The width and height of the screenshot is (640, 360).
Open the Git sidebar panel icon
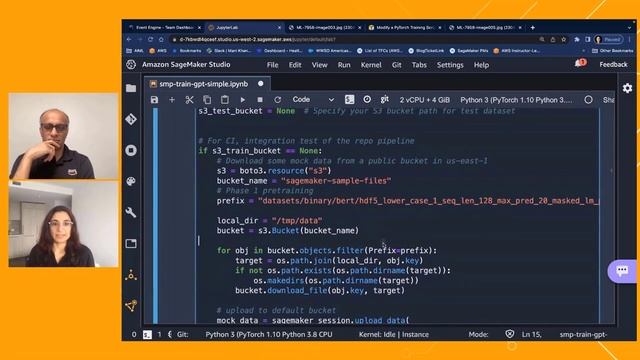click(x=131, y=119)
